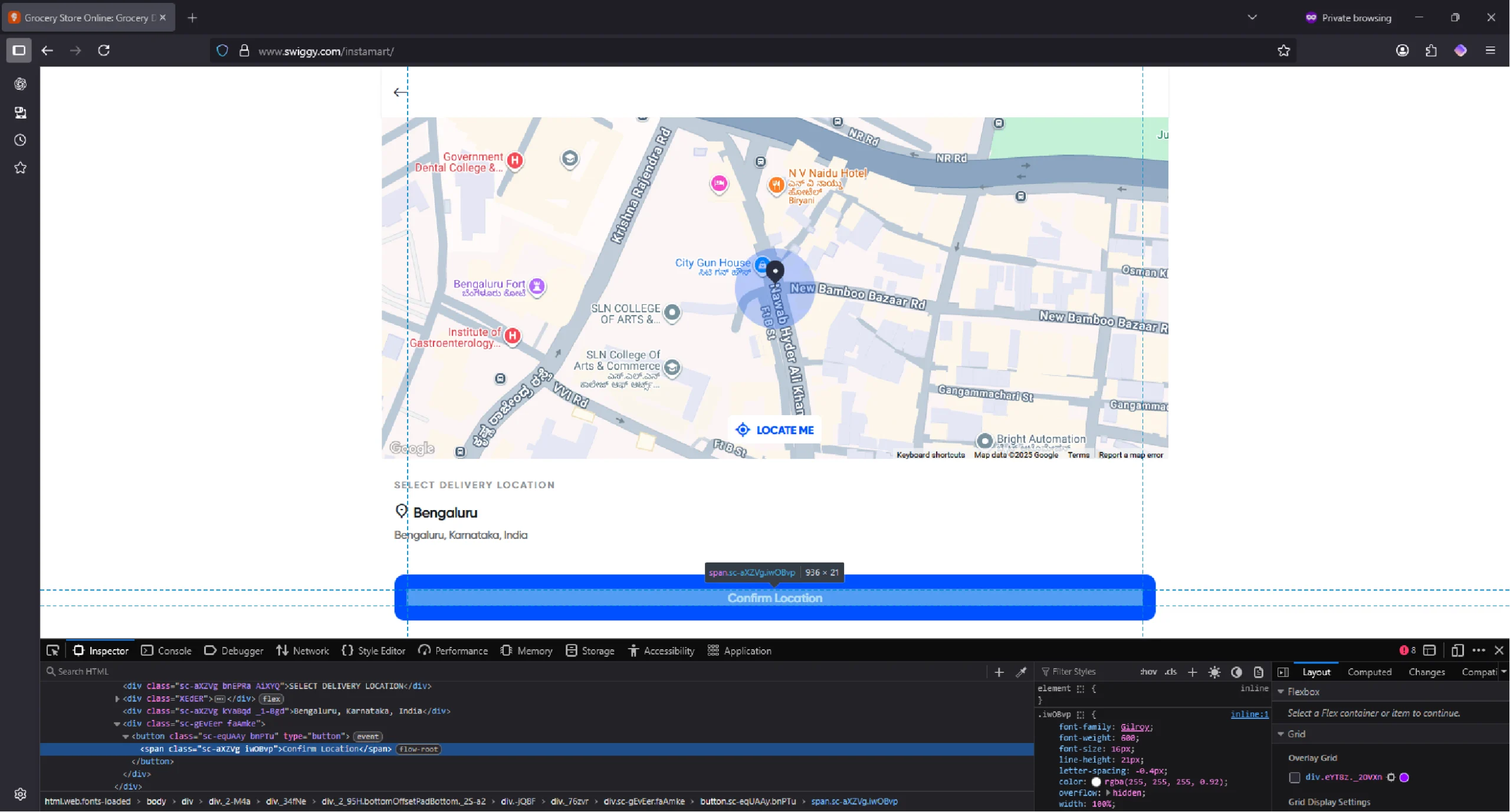Open Firefox account icon

(x=1403, y=51)
